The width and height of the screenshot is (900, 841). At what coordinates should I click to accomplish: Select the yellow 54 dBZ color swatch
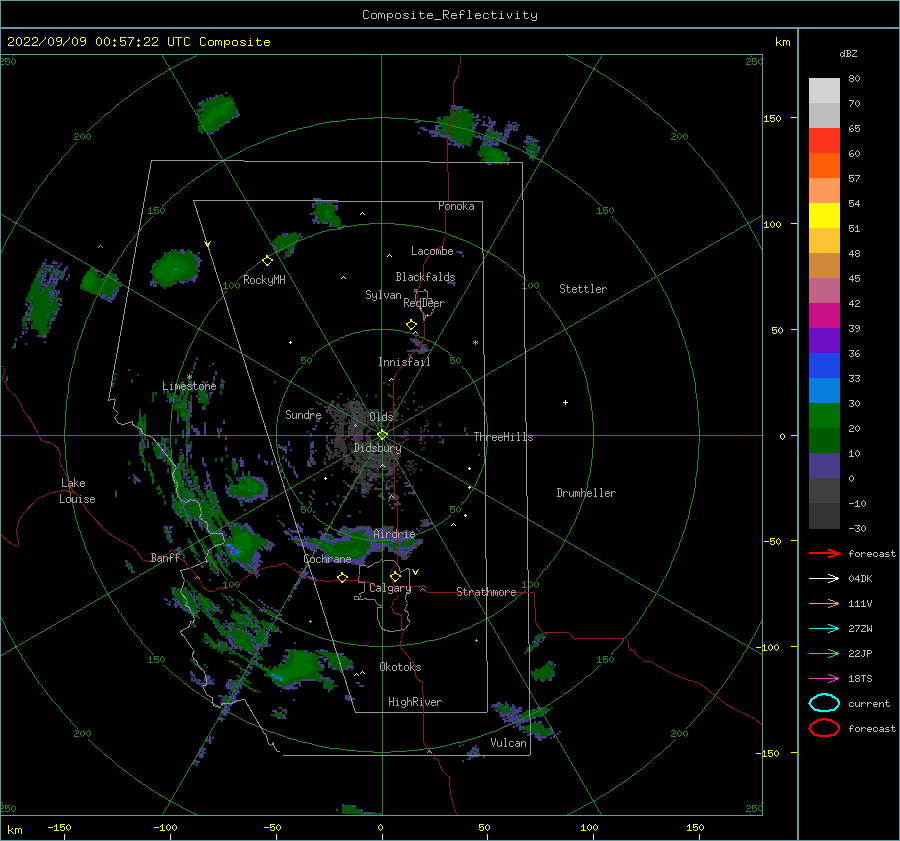click(x=824, y=215)
